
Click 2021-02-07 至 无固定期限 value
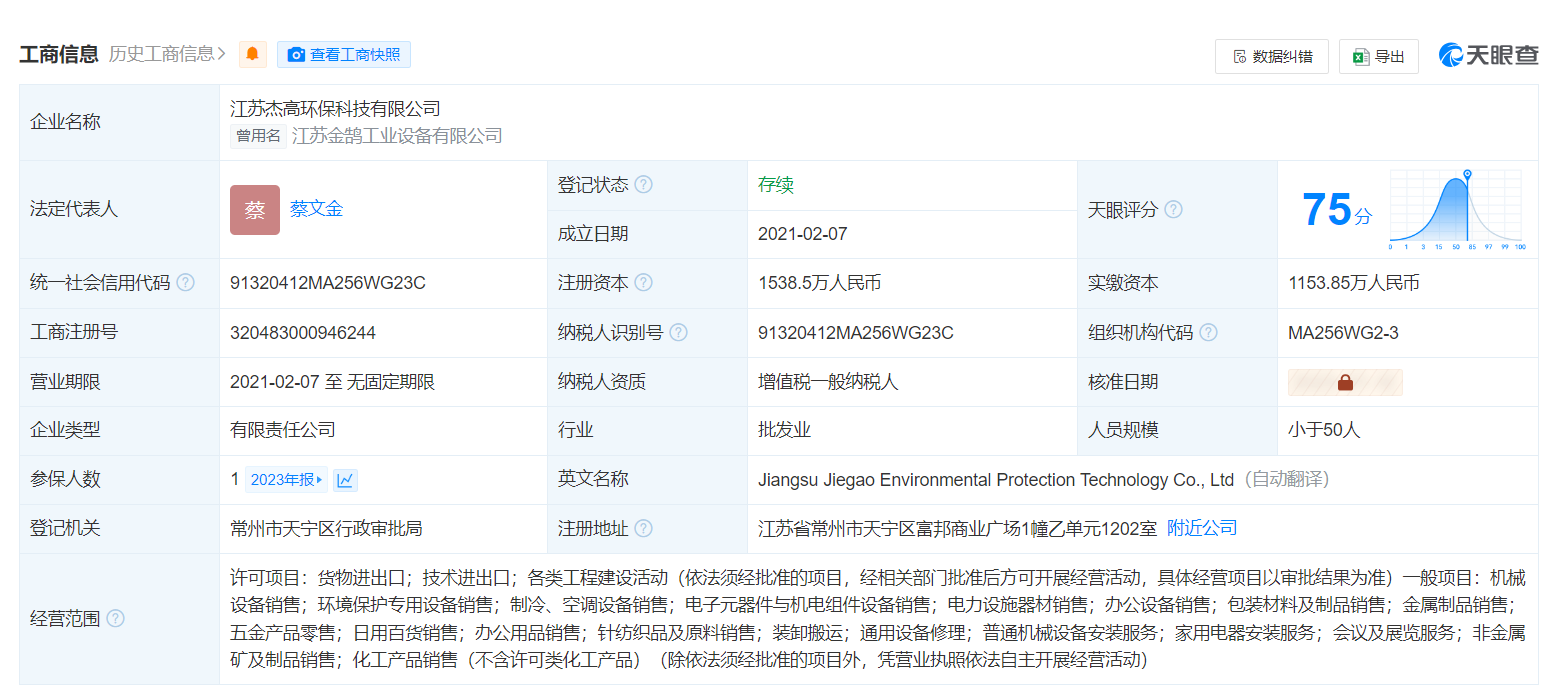pyautogui.click(x=332, y=382)
